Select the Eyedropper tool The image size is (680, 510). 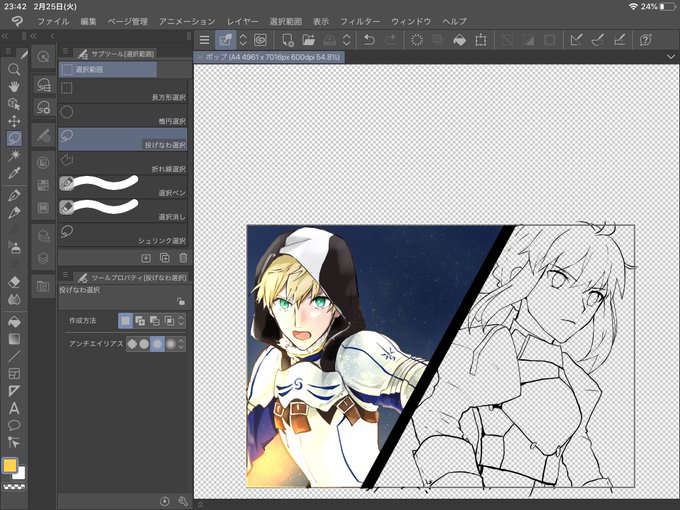click(x=14, y=173)
